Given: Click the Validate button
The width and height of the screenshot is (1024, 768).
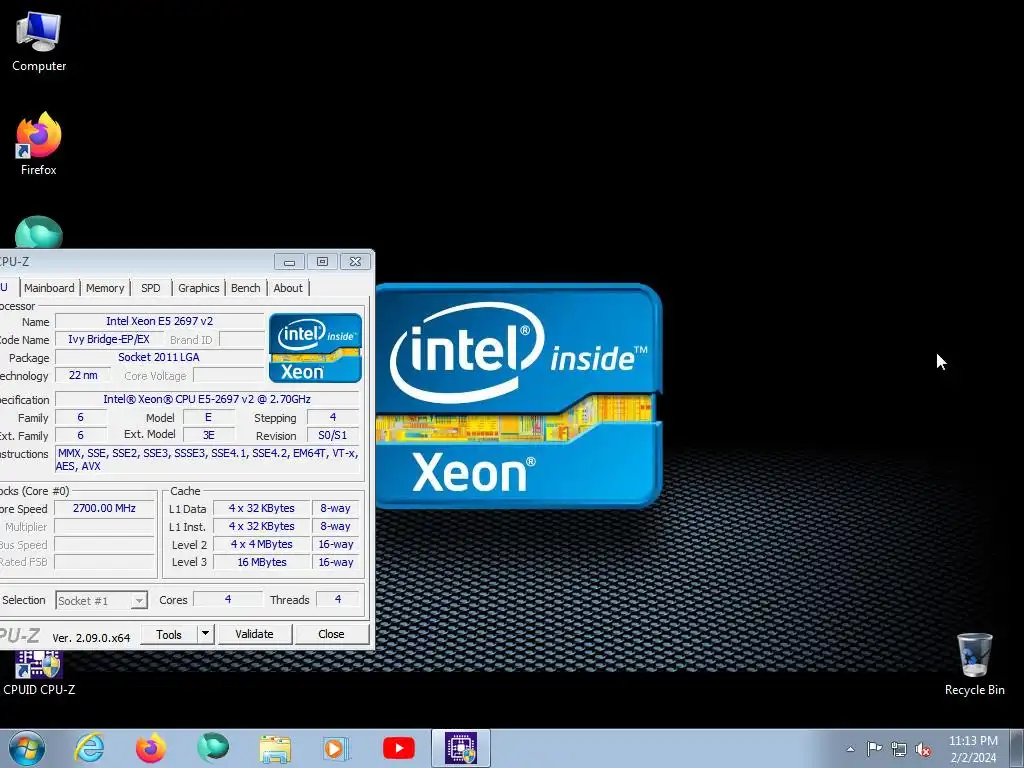Looking at the screenshot, I should pyautogui.click(x=254, y=634).
